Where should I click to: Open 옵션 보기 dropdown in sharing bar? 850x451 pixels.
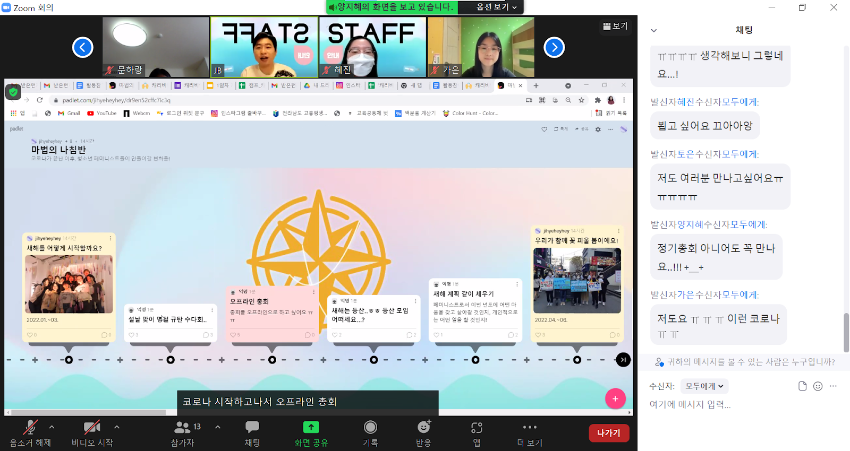[496, 7]
